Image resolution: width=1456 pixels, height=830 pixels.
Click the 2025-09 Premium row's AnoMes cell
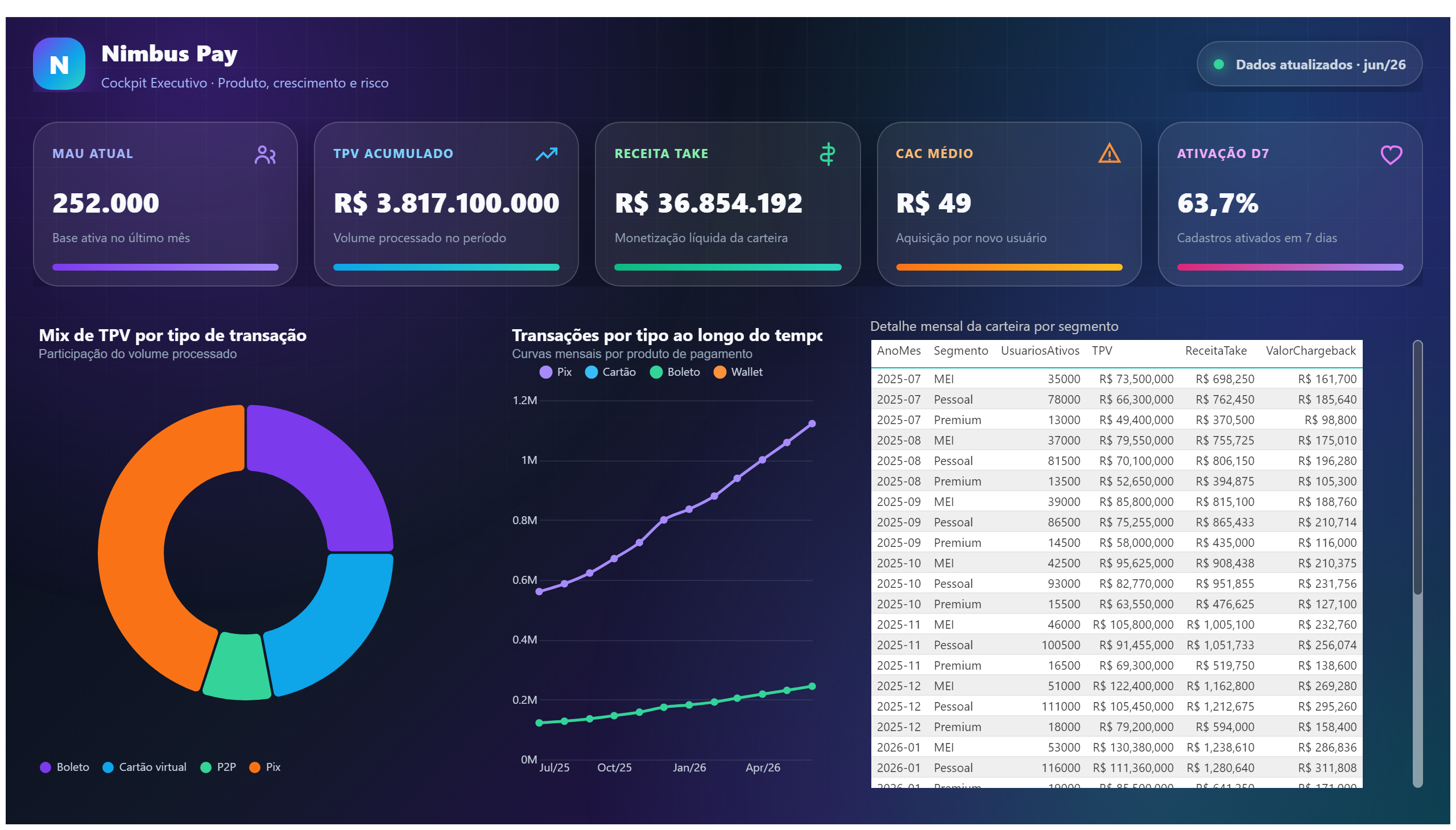pos(899,543)
